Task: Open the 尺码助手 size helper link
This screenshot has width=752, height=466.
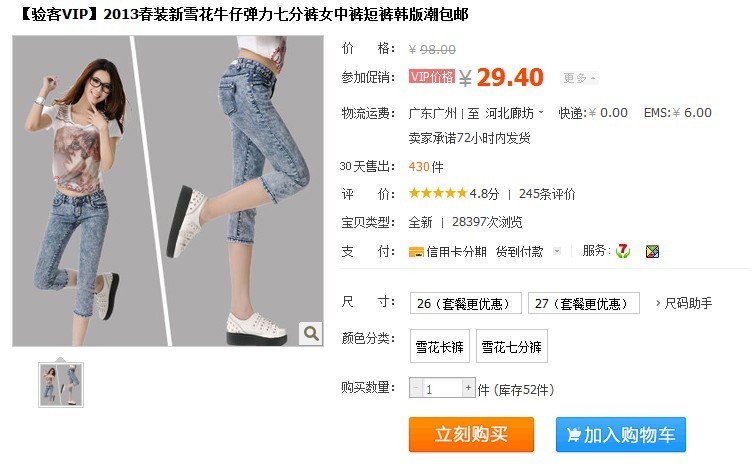Action: click(684, 303)
